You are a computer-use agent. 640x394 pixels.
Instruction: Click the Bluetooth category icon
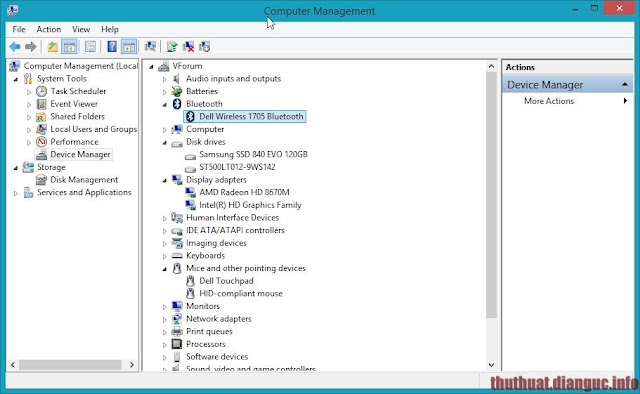coord(177,104)
